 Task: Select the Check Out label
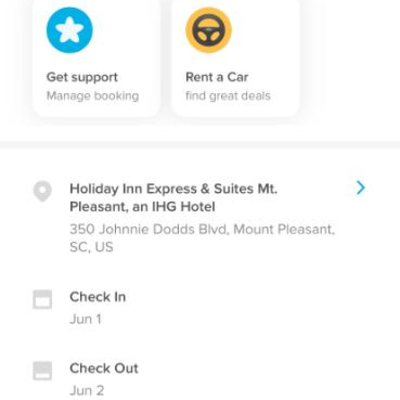pyautogui.click(x=104, y=368)
